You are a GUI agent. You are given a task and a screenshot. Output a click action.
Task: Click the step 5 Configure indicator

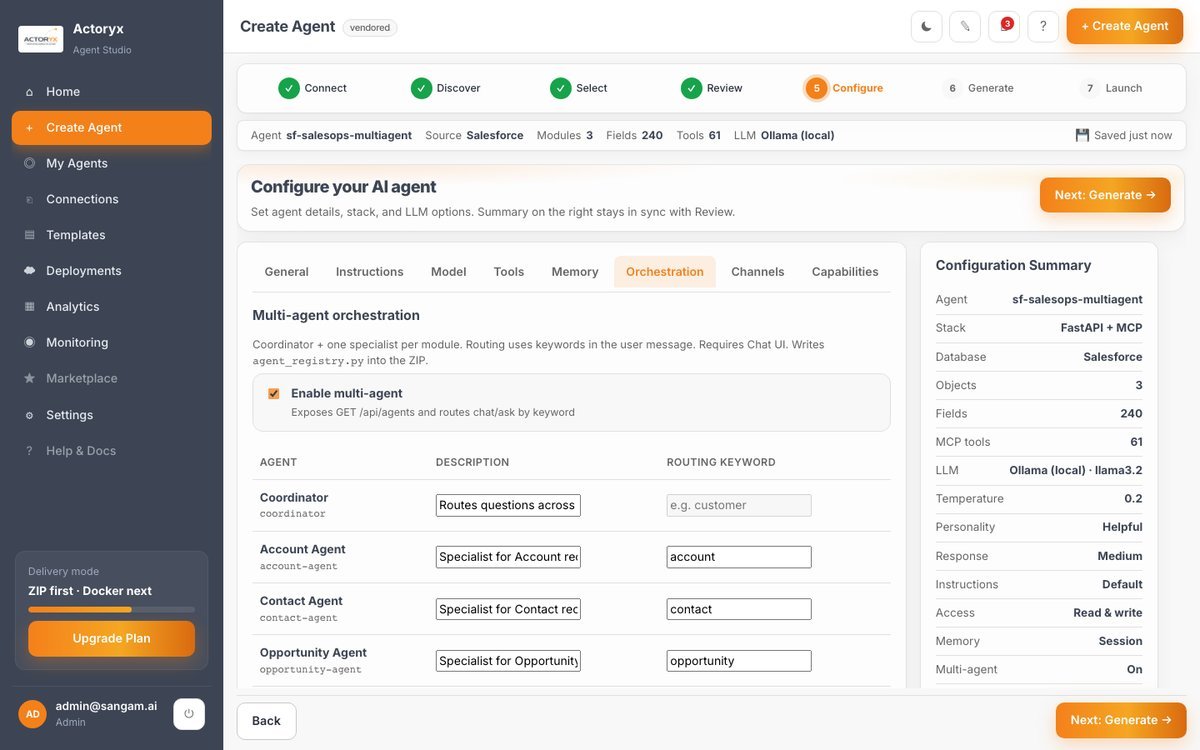click(x=816, y=88)
